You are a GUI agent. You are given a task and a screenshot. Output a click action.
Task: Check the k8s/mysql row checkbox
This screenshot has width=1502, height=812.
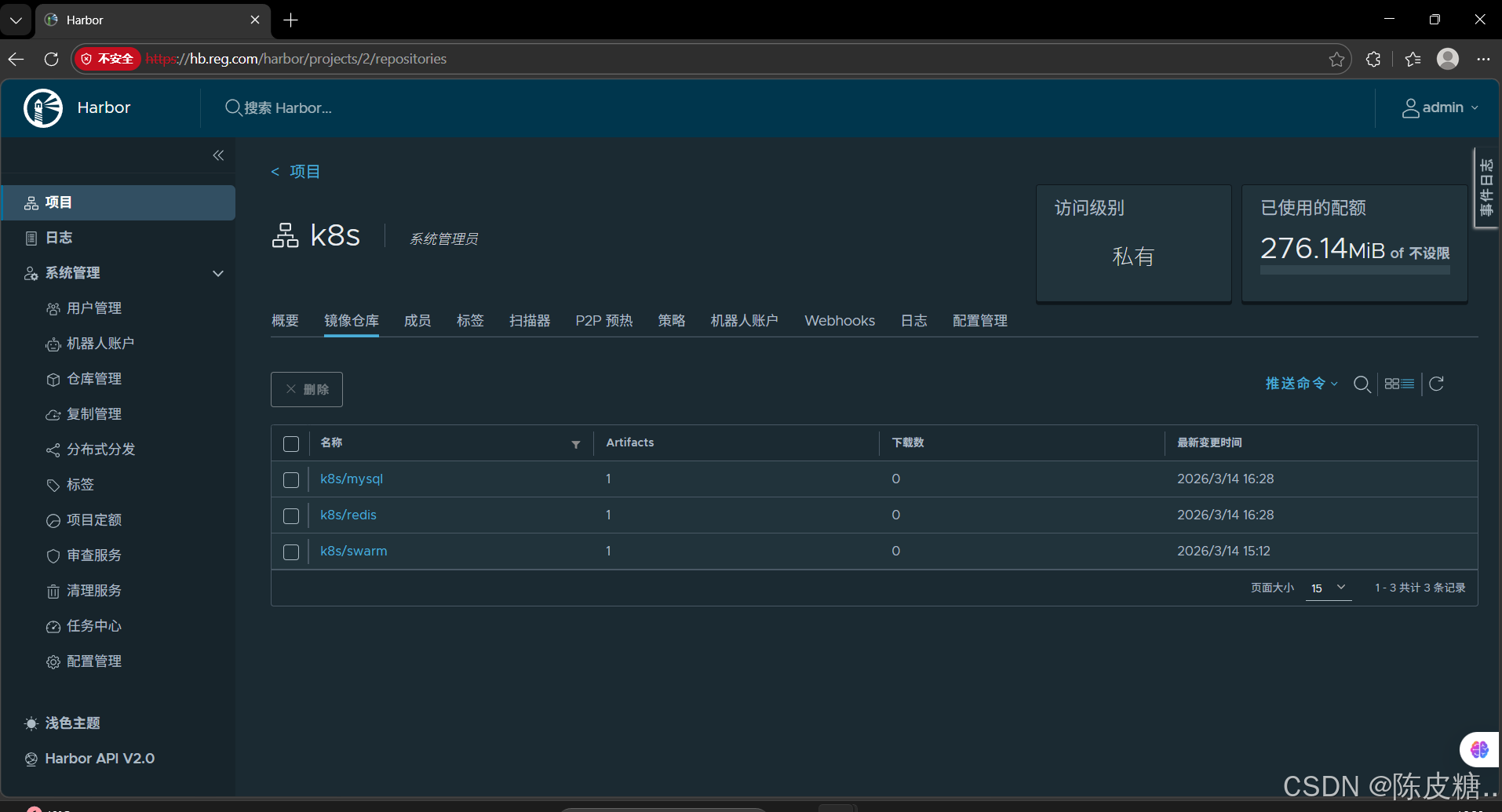[x=291, y=480]
